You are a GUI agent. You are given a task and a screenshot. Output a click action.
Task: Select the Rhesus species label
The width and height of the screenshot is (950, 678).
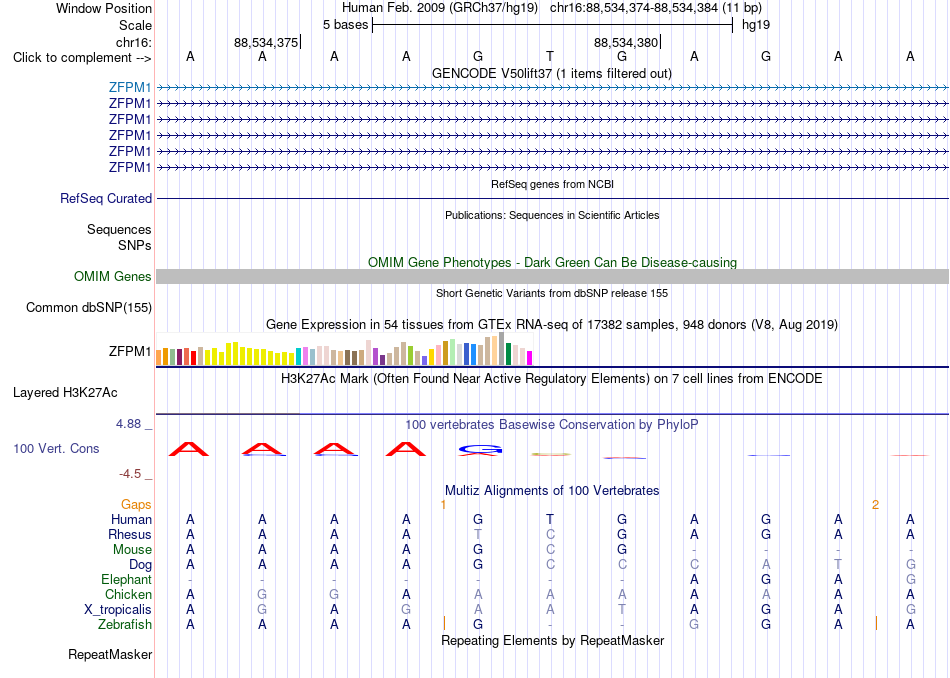coord(130,534)
